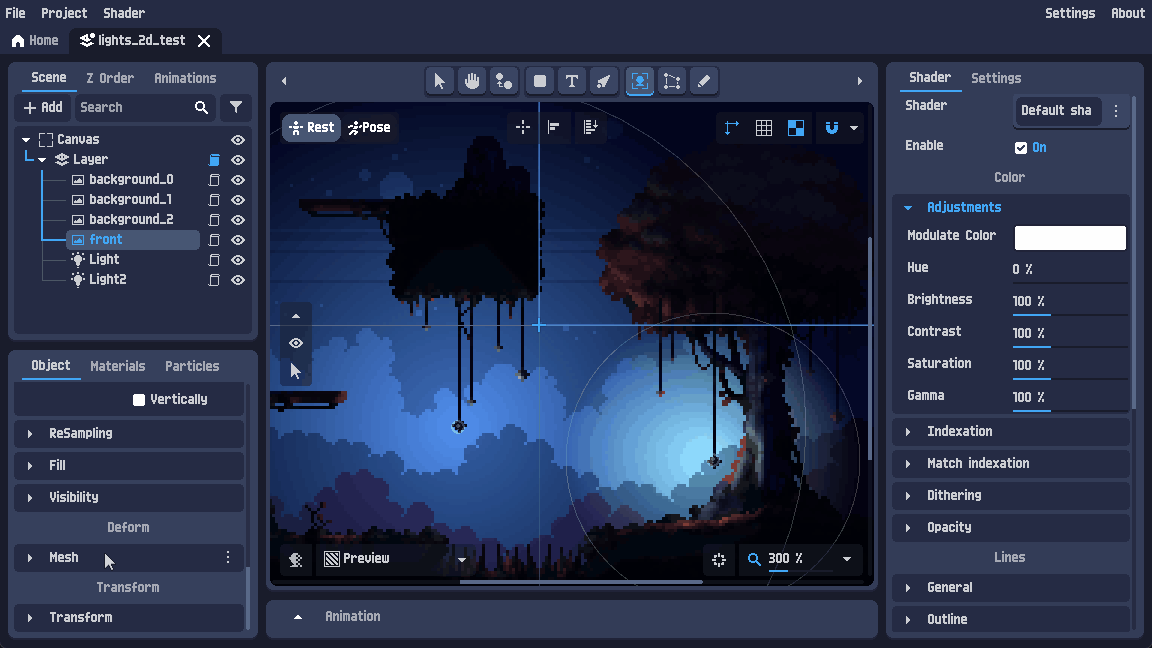The width and height of the screenshot is (1152, 648).
Task: Pick the rectangle shape tool
Action: click(539, 81)
